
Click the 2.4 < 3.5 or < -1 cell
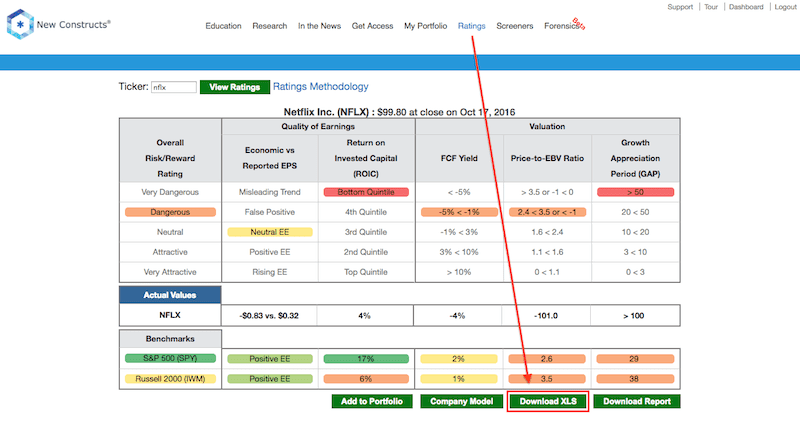coord(547,212)
